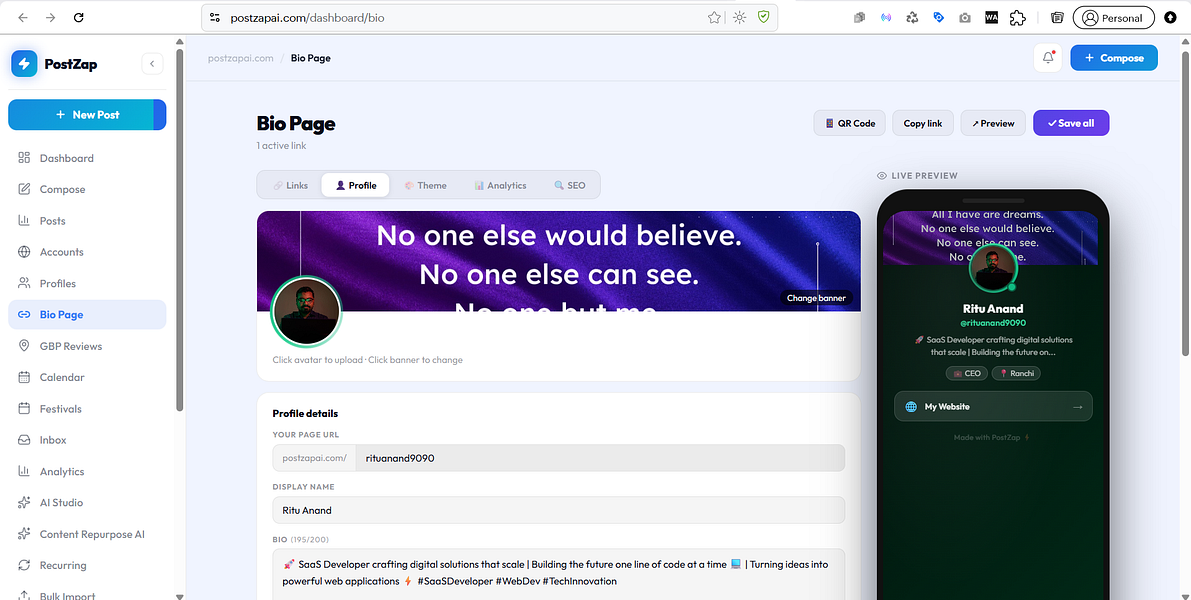1191x600 pixels.
Task: Click the sidebar vertical scrollbar
Action: [179, 230]
